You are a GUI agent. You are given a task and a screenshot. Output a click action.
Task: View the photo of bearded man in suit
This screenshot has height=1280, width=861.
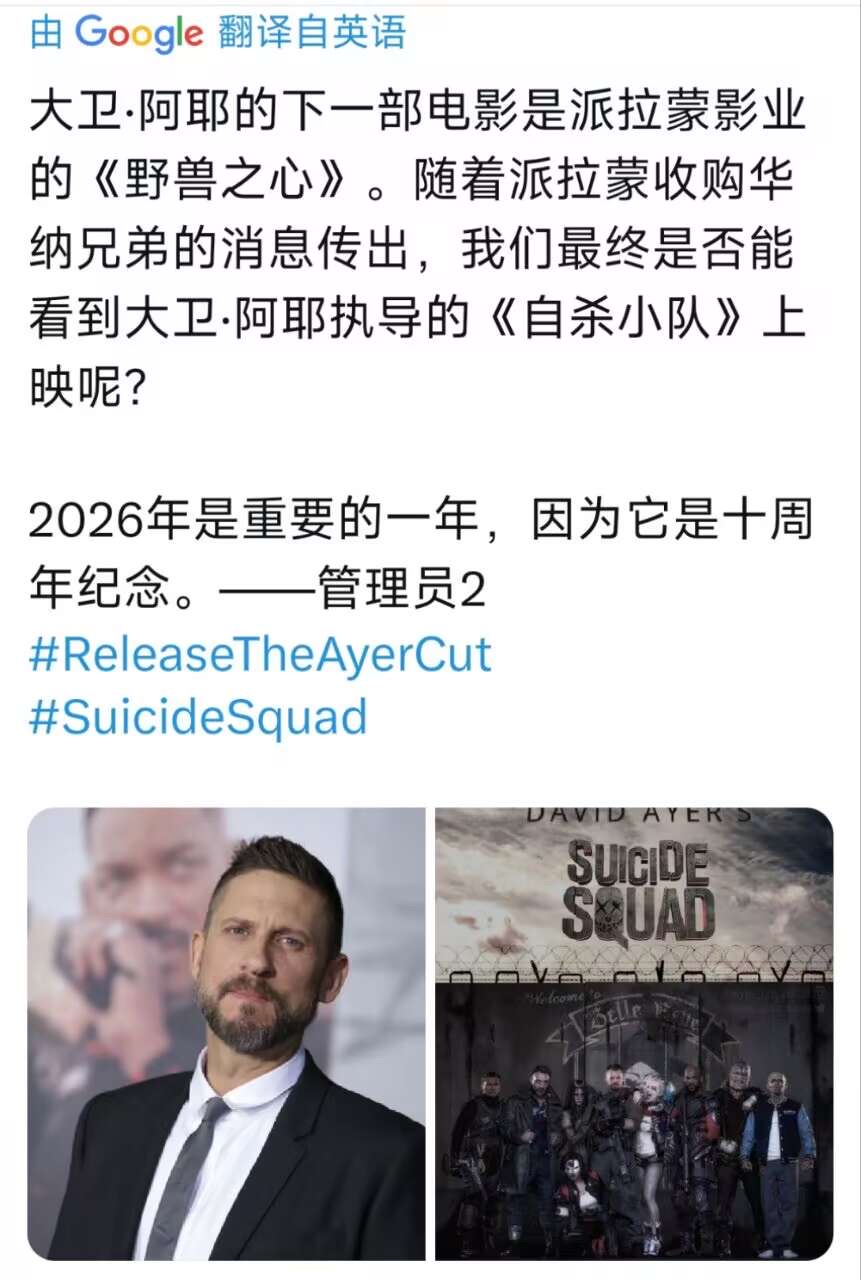coord(226,1033)
